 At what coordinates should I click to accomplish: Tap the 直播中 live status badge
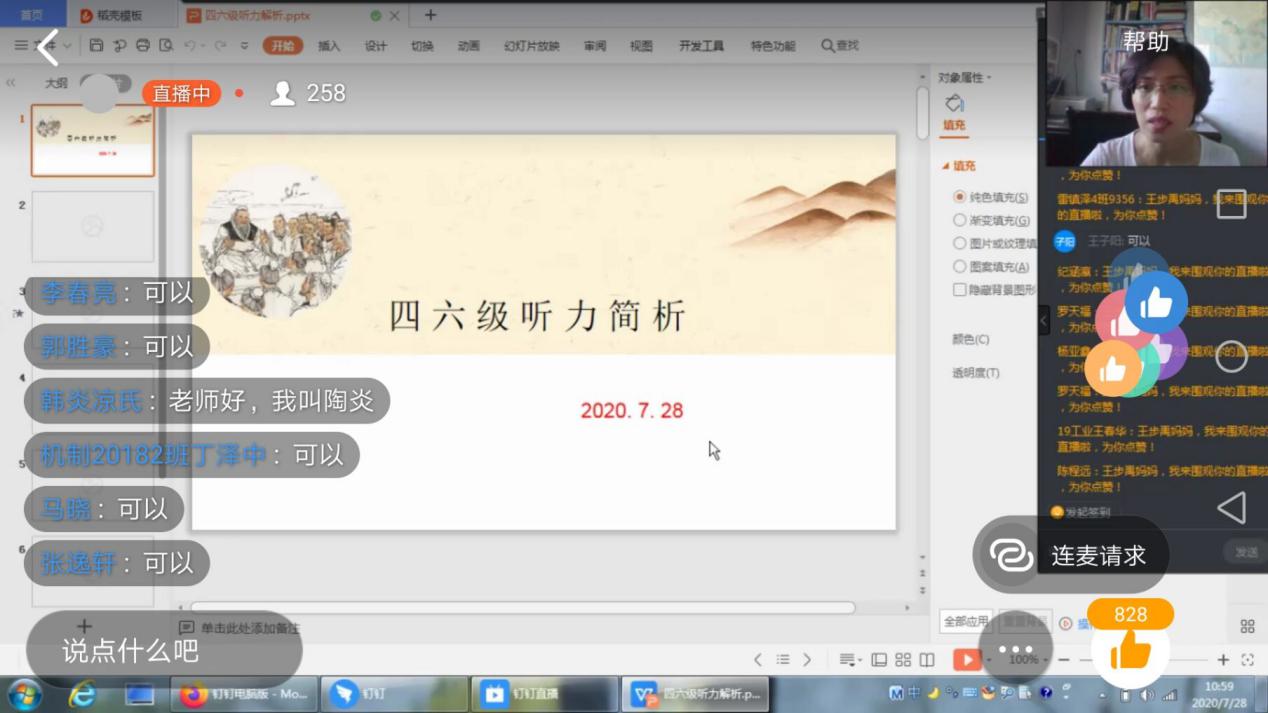[x=181, y=93]
